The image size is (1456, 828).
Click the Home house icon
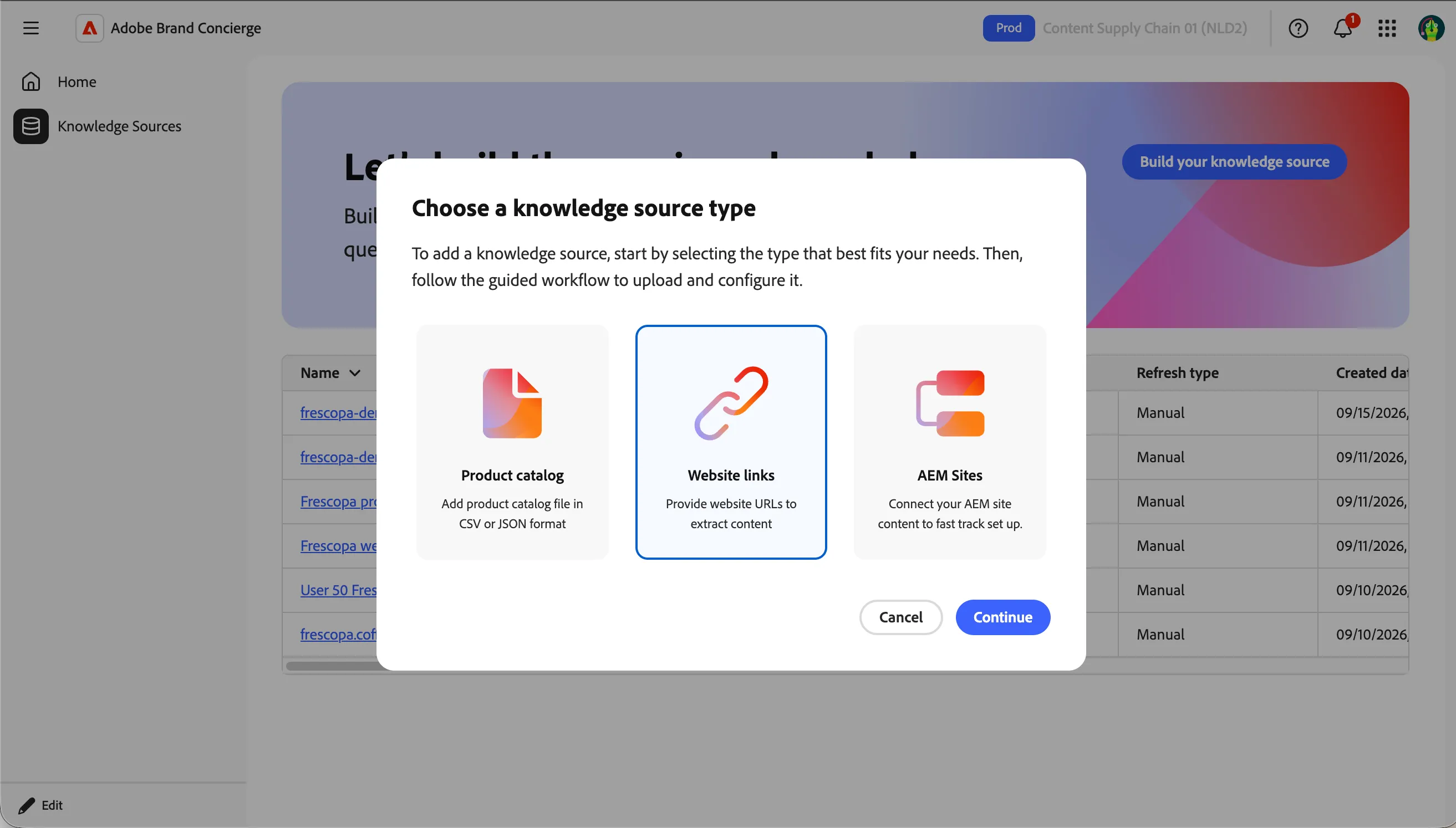coord(30,81)
